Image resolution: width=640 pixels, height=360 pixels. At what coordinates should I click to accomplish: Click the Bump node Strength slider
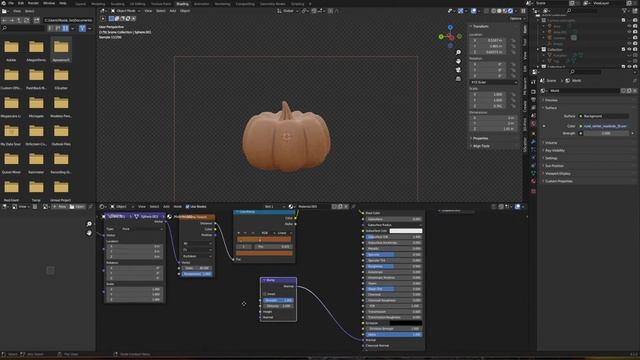click(x=278, y=300)
